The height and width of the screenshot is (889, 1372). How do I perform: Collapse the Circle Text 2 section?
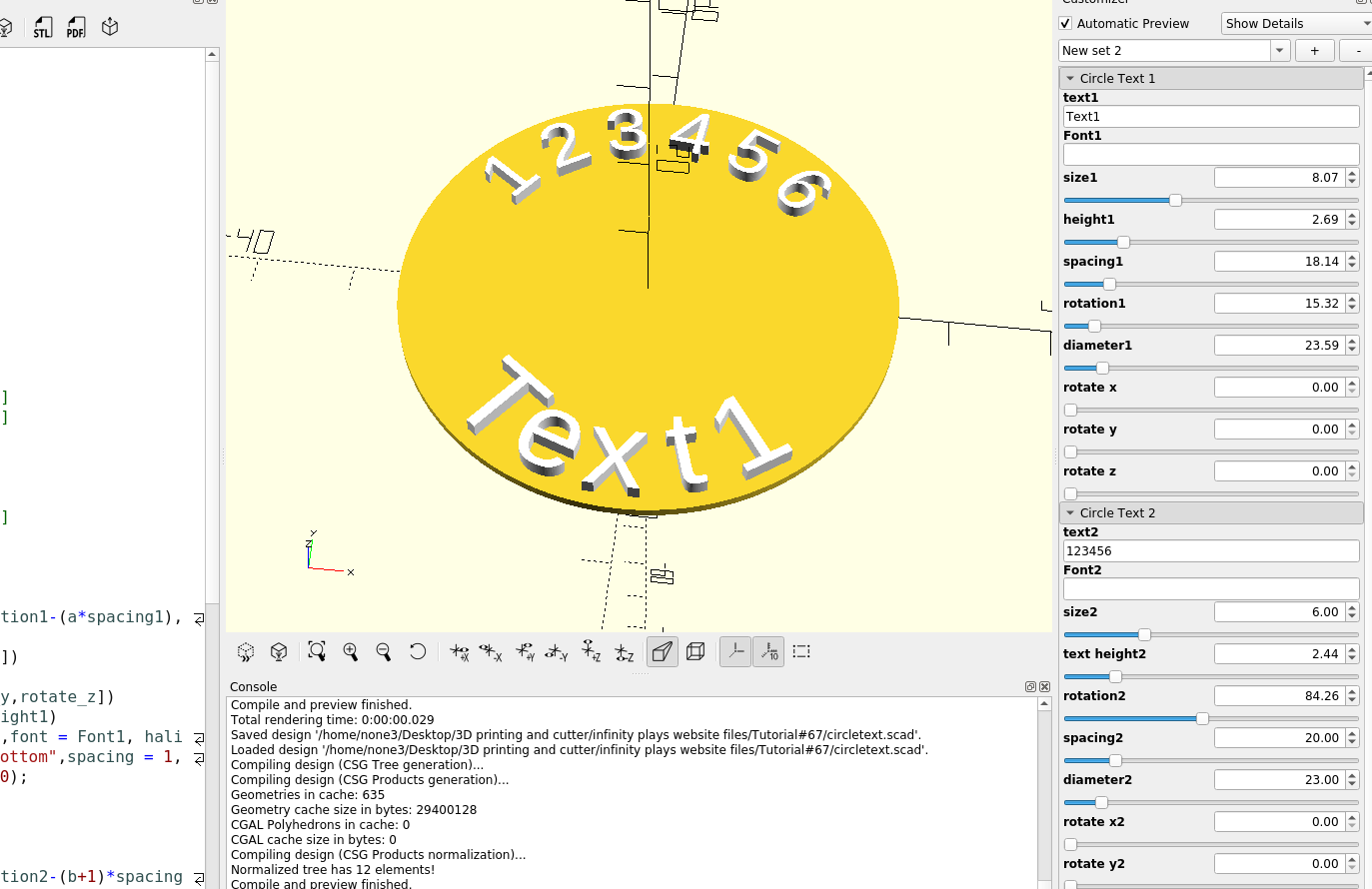(1071, 512)
